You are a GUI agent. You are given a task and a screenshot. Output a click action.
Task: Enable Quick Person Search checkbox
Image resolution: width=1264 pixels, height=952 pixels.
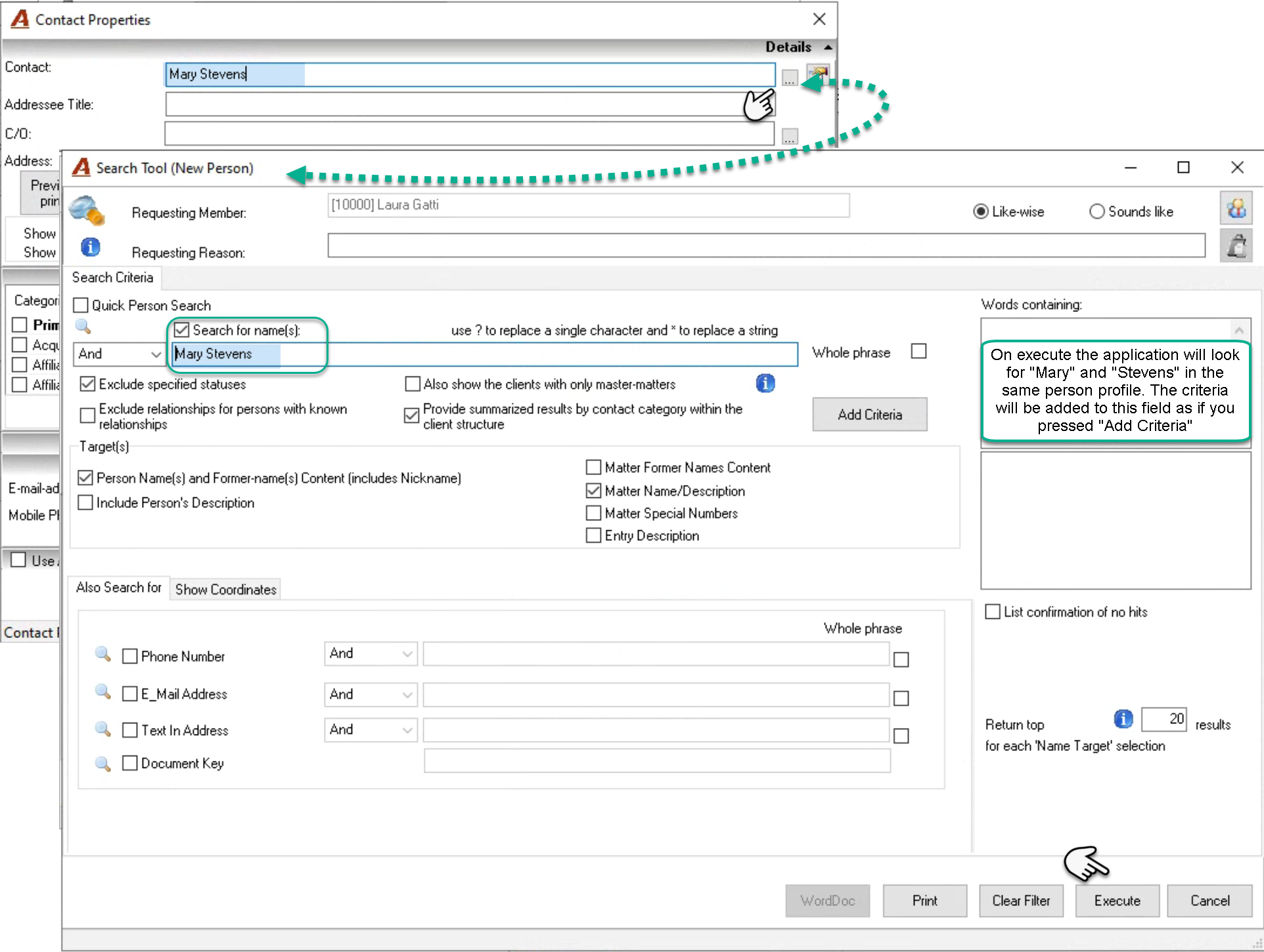[x=81, y=306]
